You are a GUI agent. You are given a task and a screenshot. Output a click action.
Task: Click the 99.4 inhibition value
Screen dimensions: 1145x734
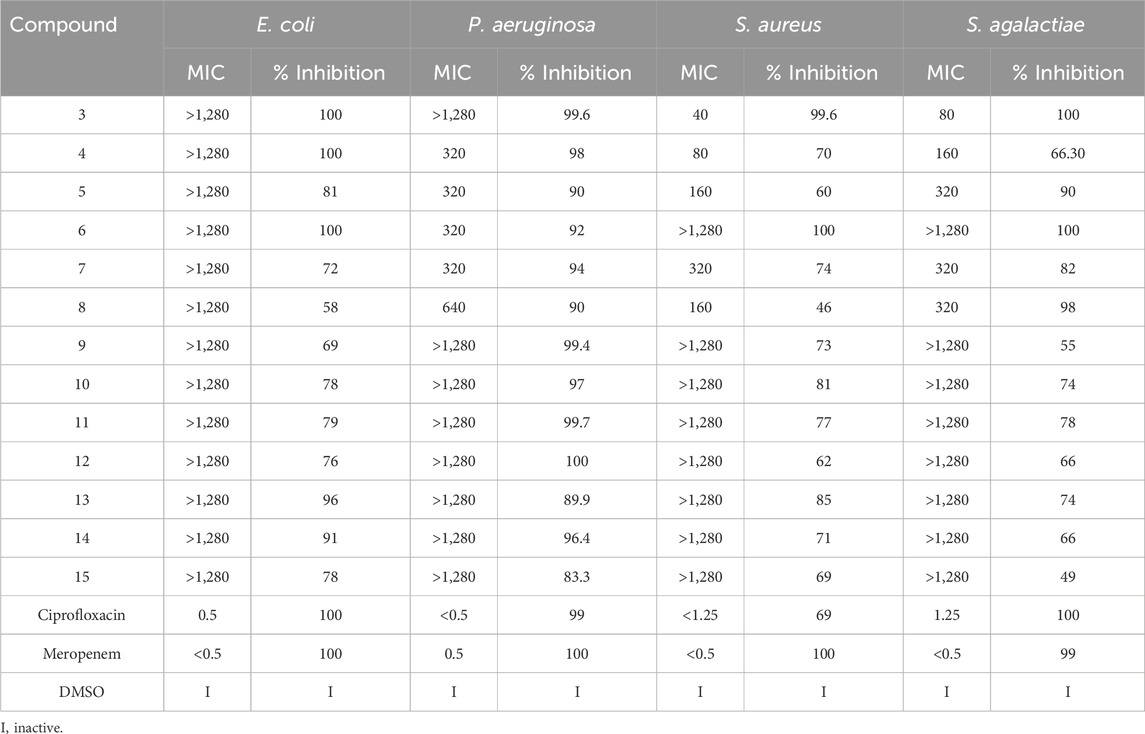(576, 346)
